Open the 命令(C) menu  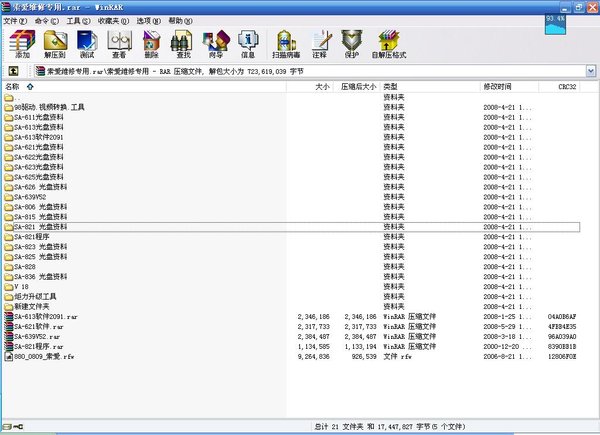[x=47, y=21]
